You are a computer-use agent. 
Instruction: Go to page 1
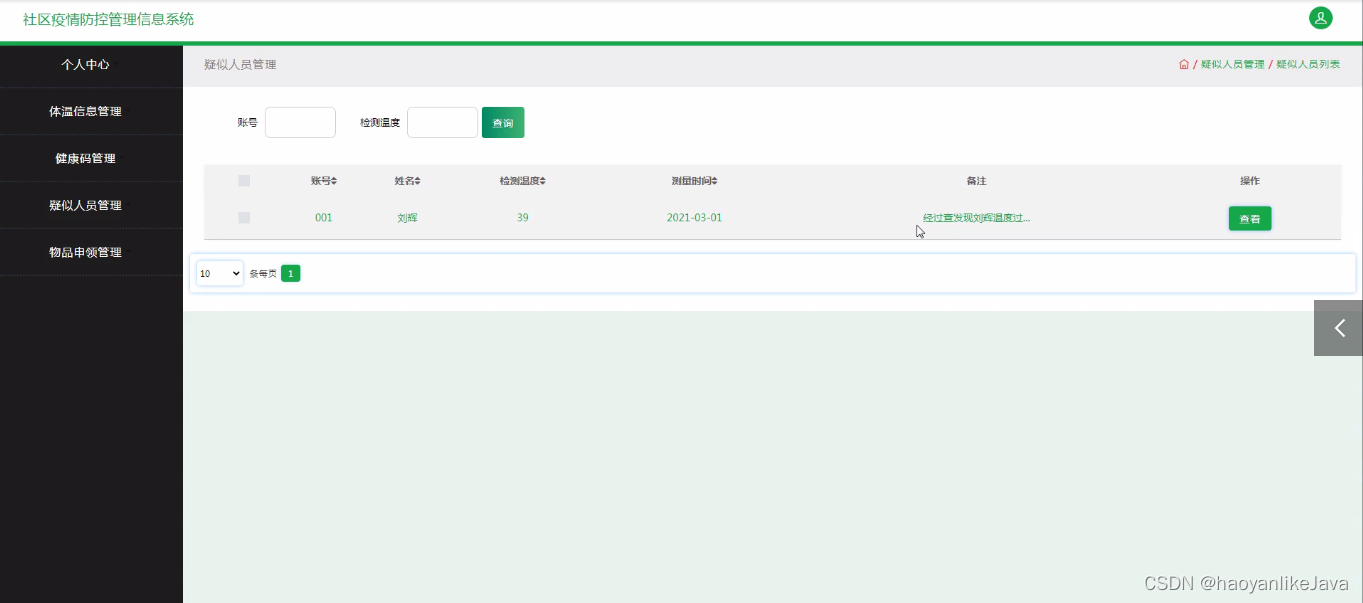pyautogui.click(x=291, y=273)
